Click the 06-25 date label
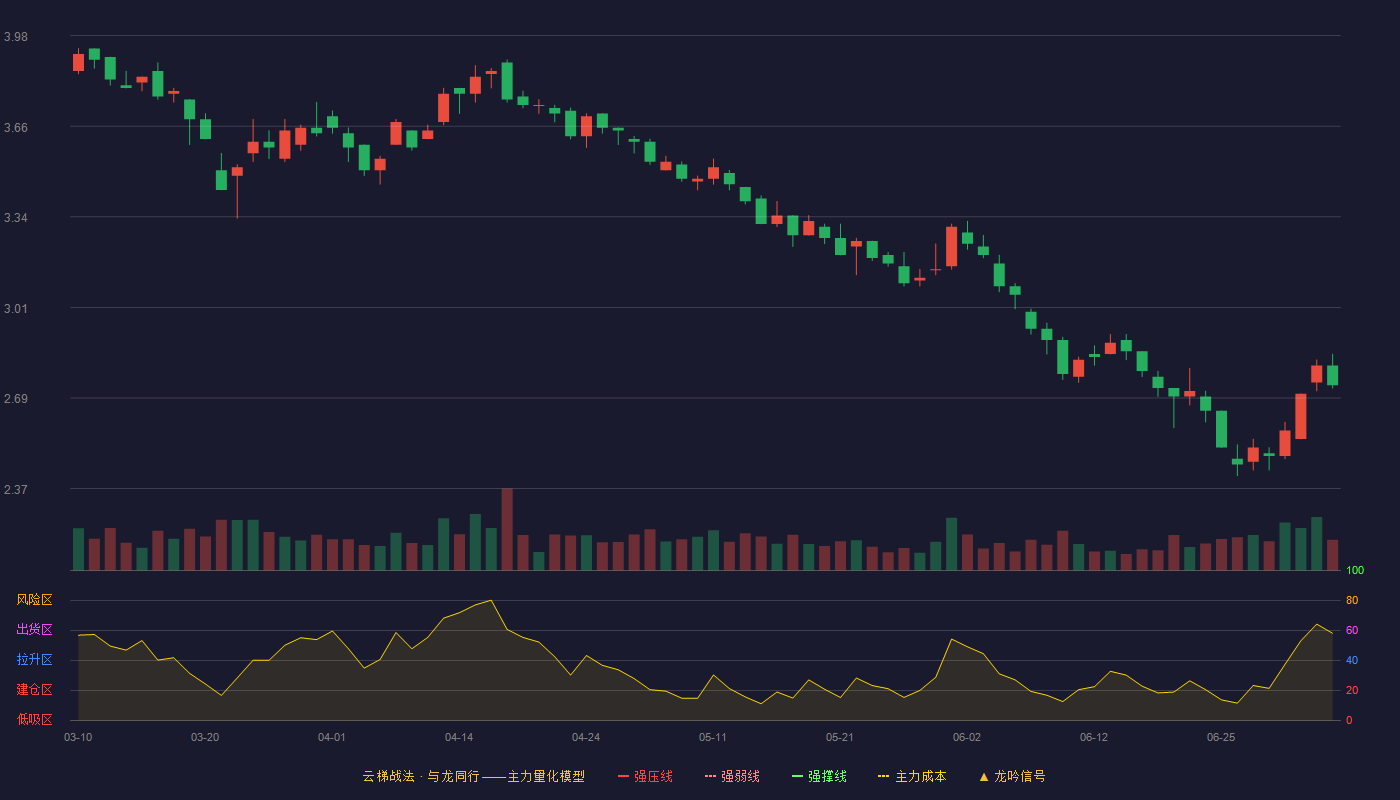1400x800 pixels. click(x=1221, y=737)
